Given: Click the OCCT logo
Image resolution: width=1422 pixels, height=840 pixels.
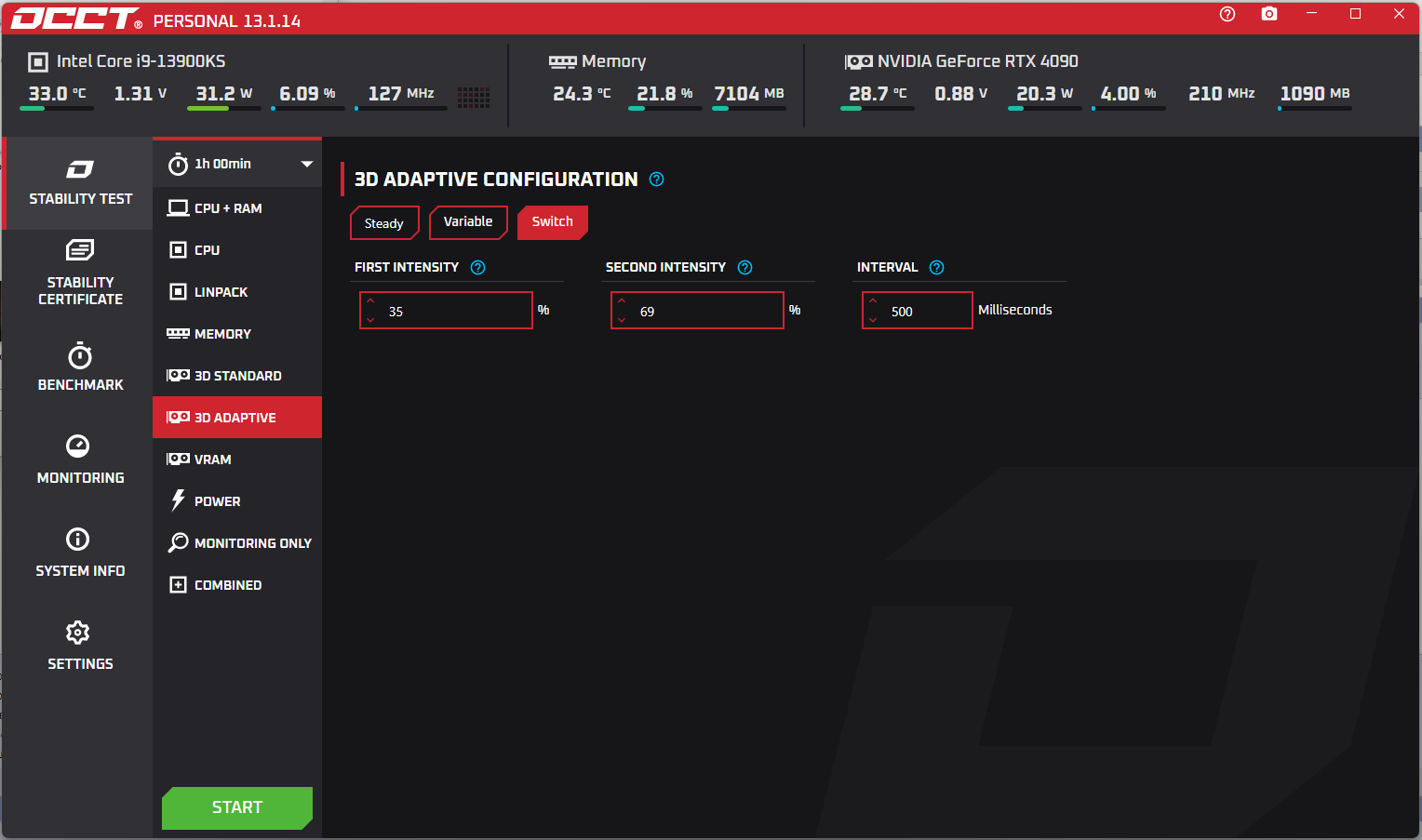Looking at the screenshot, I should click(x=76, y=19).
